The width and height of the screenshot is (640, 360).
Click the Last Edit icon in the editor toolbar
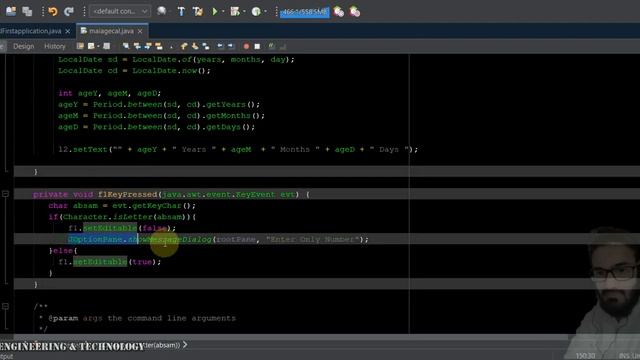coord(80,46)
